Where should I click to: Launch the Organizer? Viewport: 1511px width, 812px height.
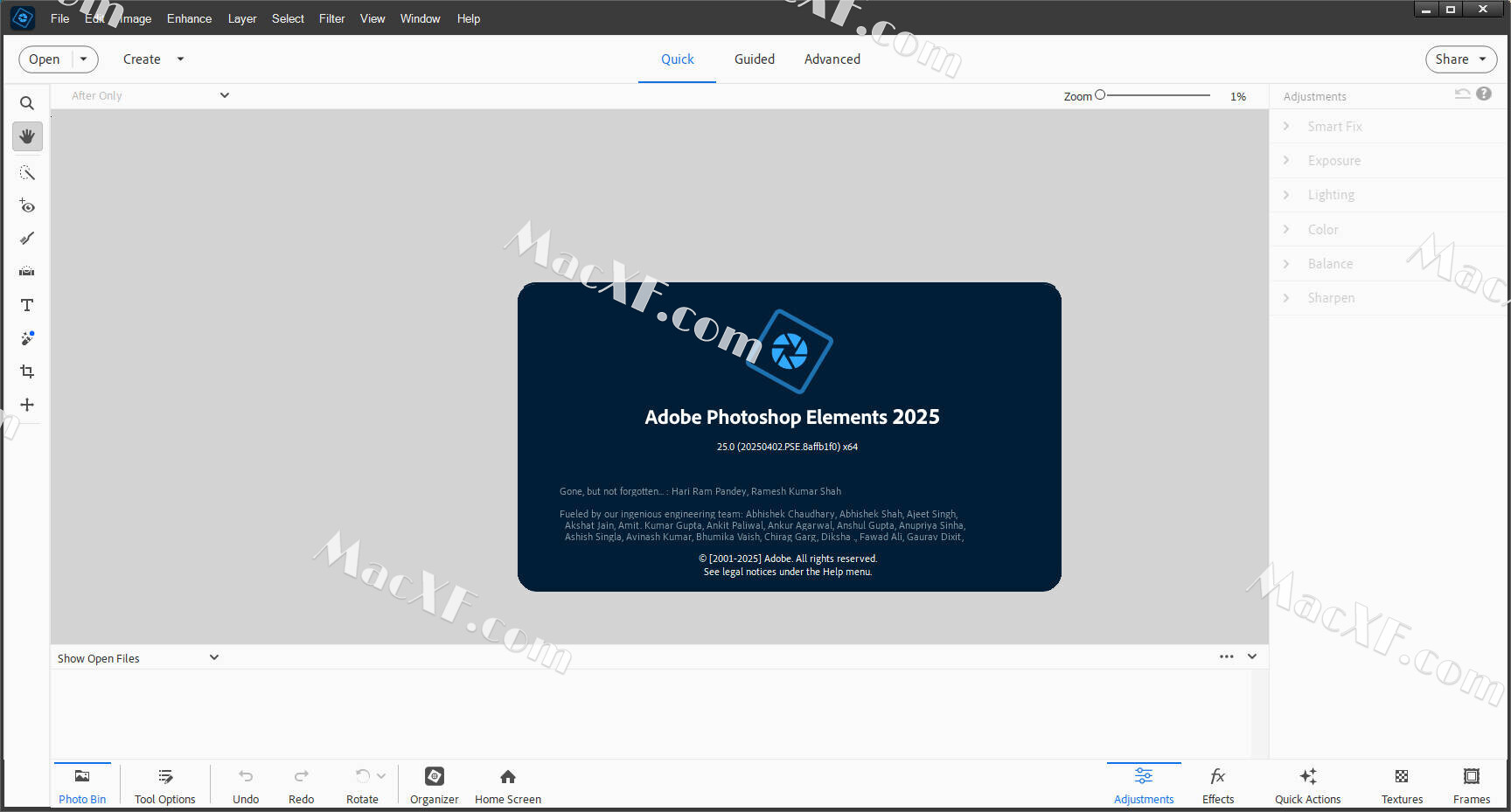(435, 786)
